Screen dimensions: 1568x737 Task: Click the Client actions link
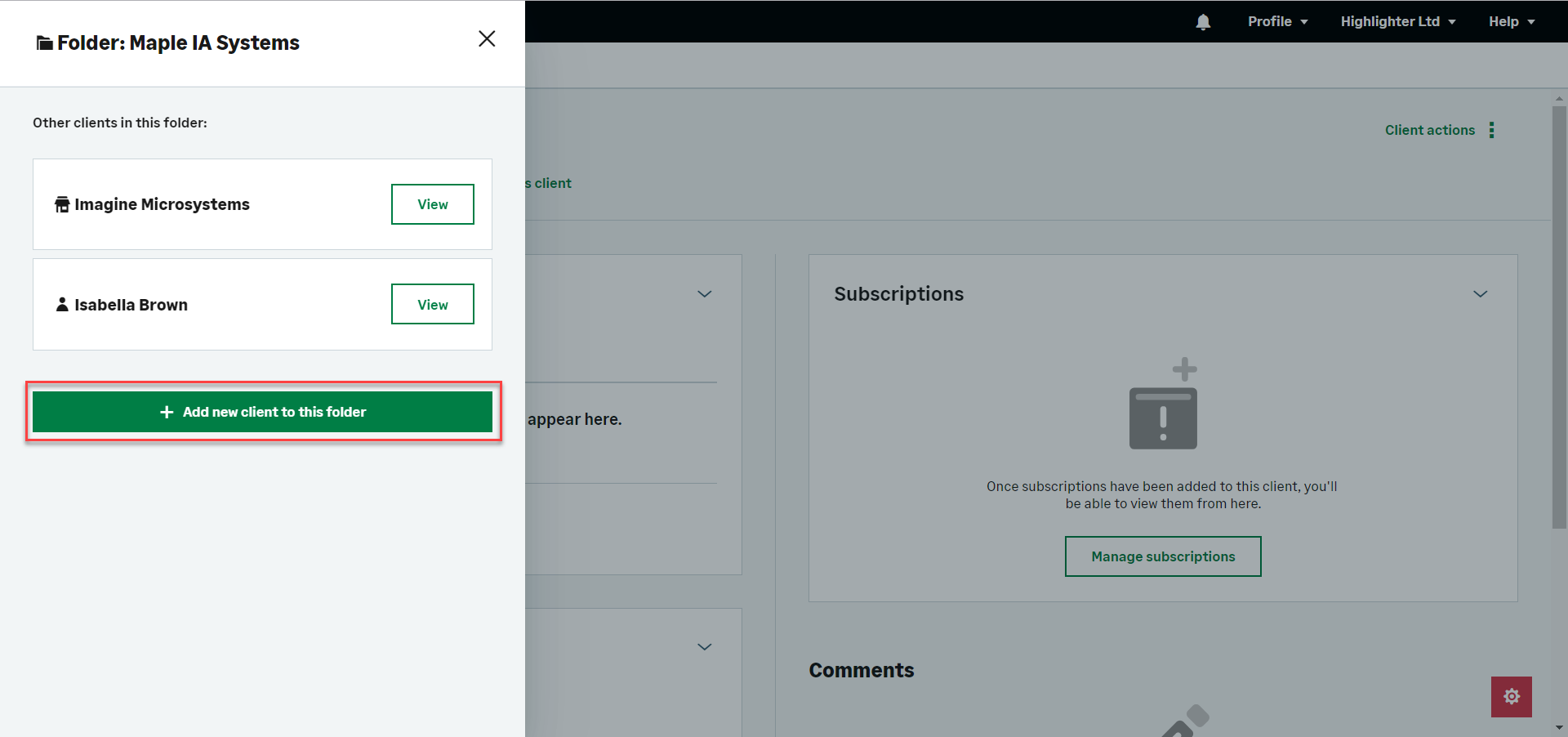tap(1429, 131)
